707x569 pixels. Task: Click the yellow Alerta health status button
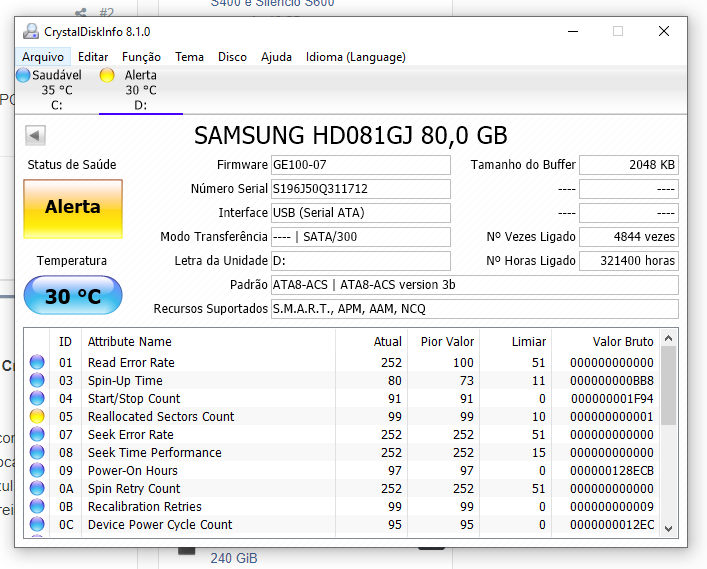[73, 208]
